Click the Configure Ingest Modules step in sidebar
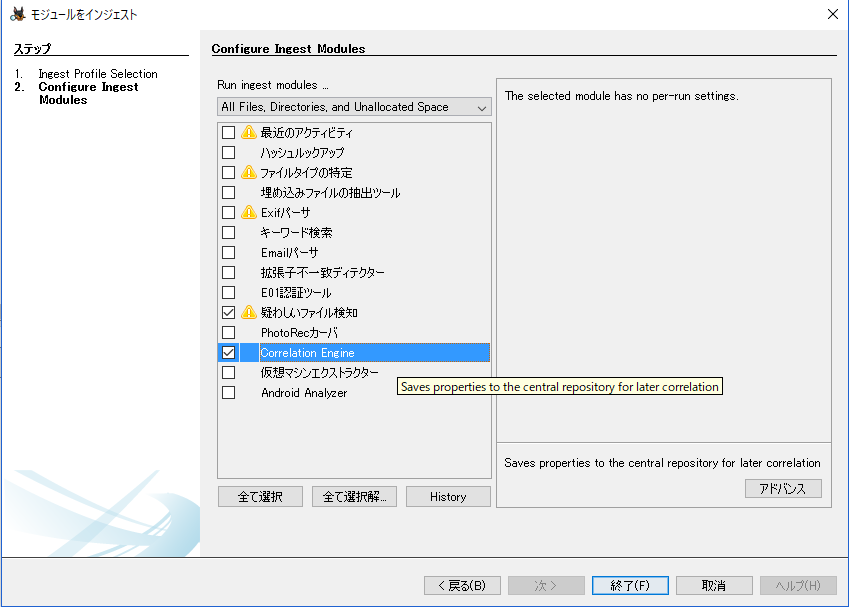Image resolution: width=849 pixels, height=607 pixels. [x=88, y=93]
